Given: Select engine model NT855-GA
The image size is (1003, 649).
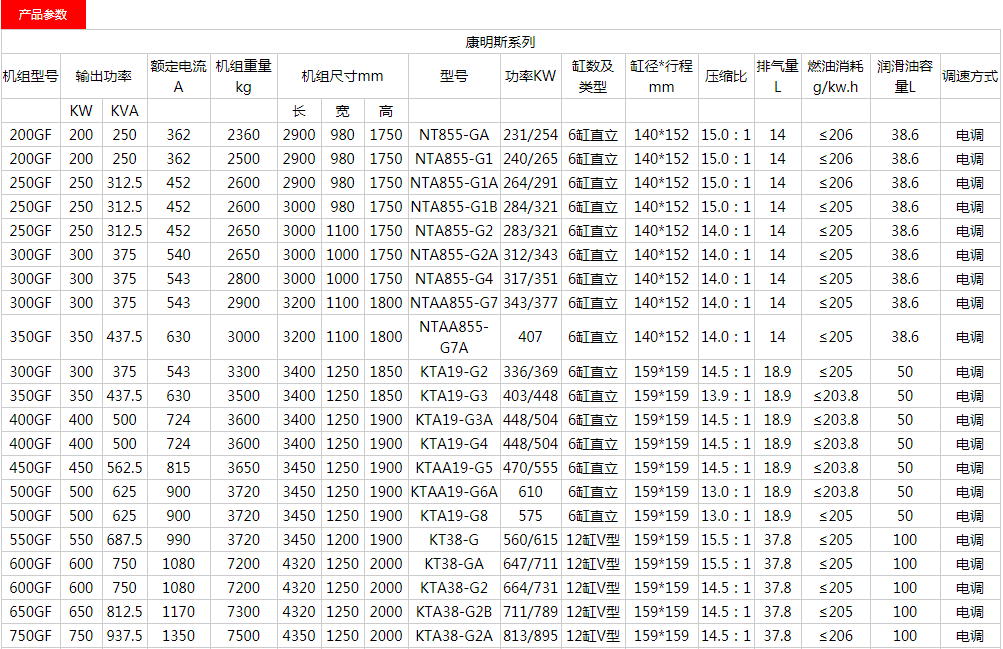Looking at the screenshot, I should tap(454, 135).
